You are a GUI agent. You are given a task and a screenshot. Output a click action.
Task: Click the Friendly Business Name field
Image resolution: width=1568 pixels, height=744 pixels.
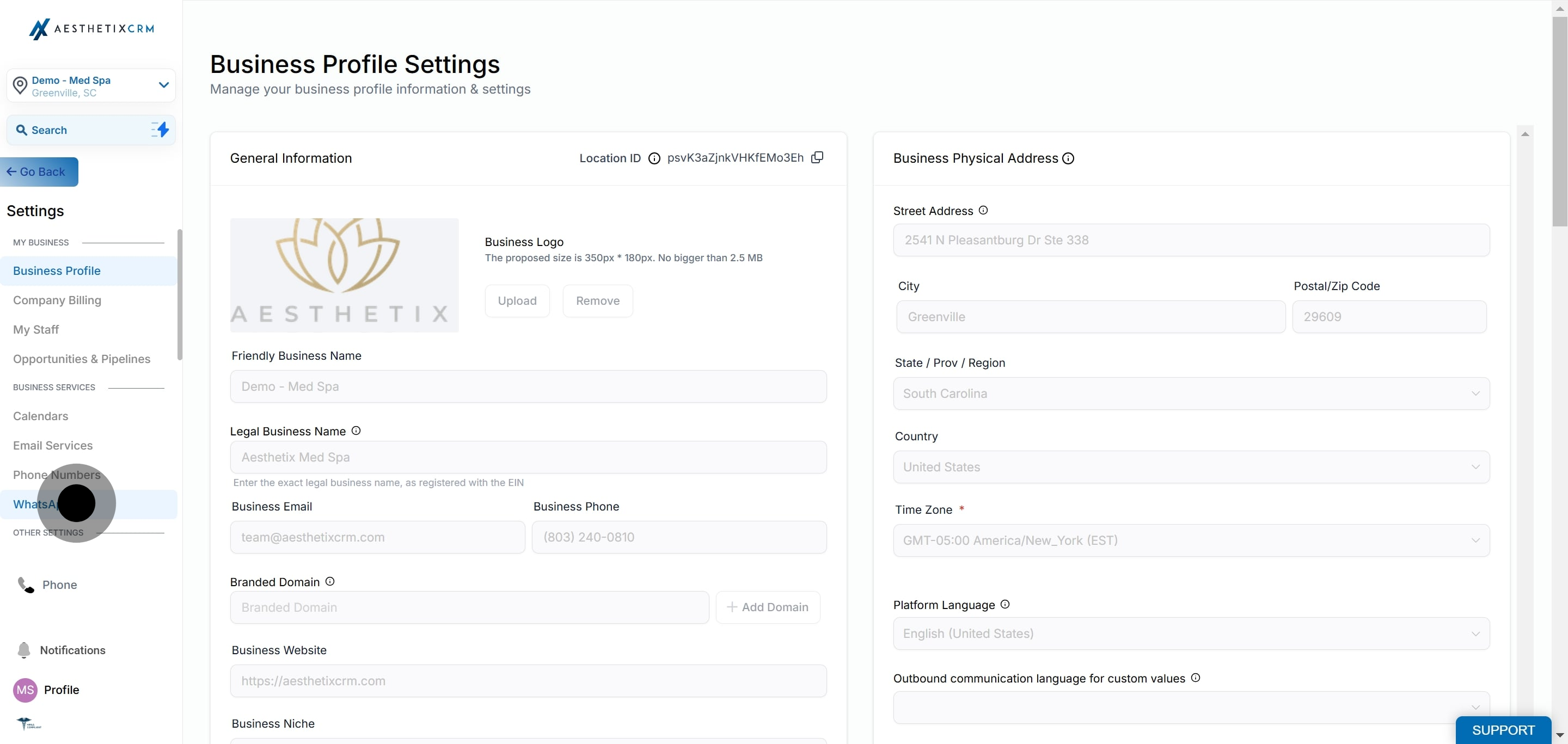(x=528, y=386)
